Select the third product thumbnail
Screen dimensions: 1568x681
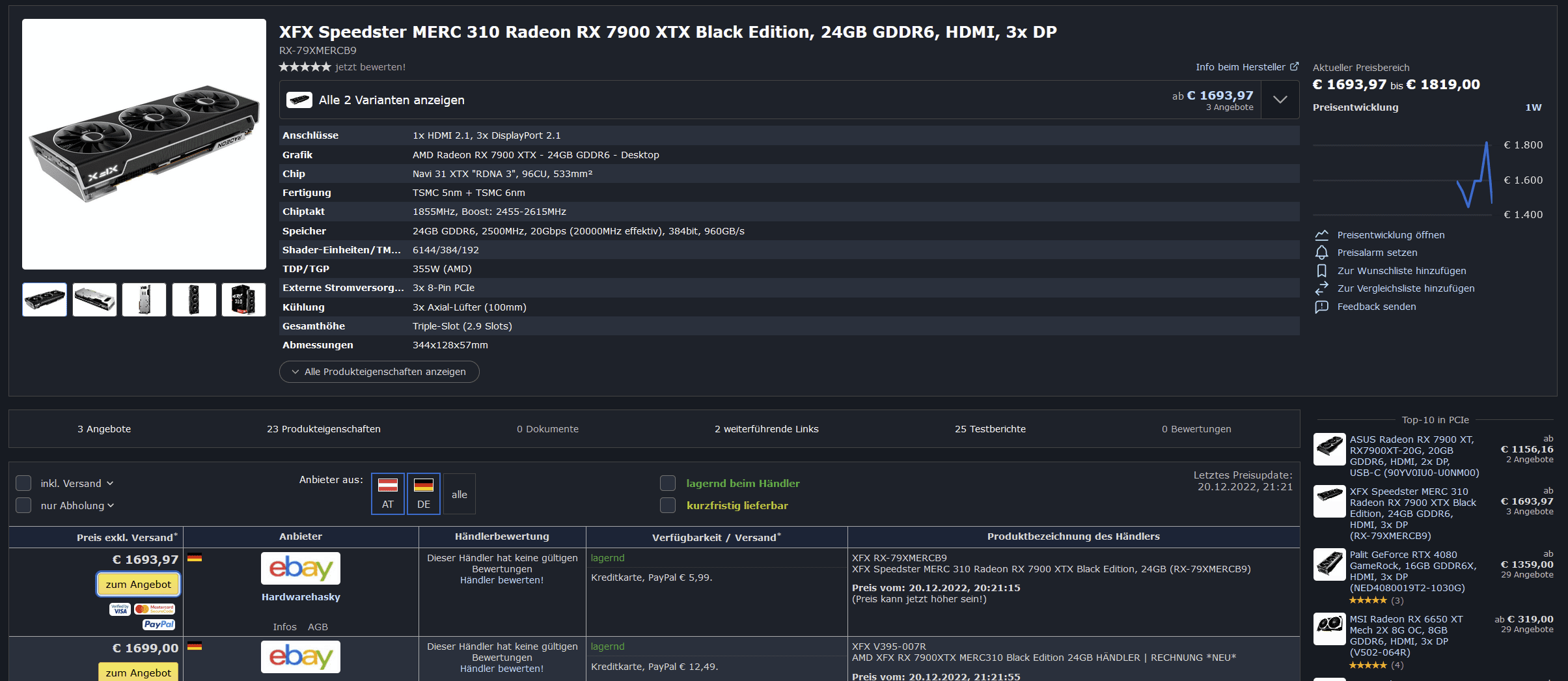(144, 299)
